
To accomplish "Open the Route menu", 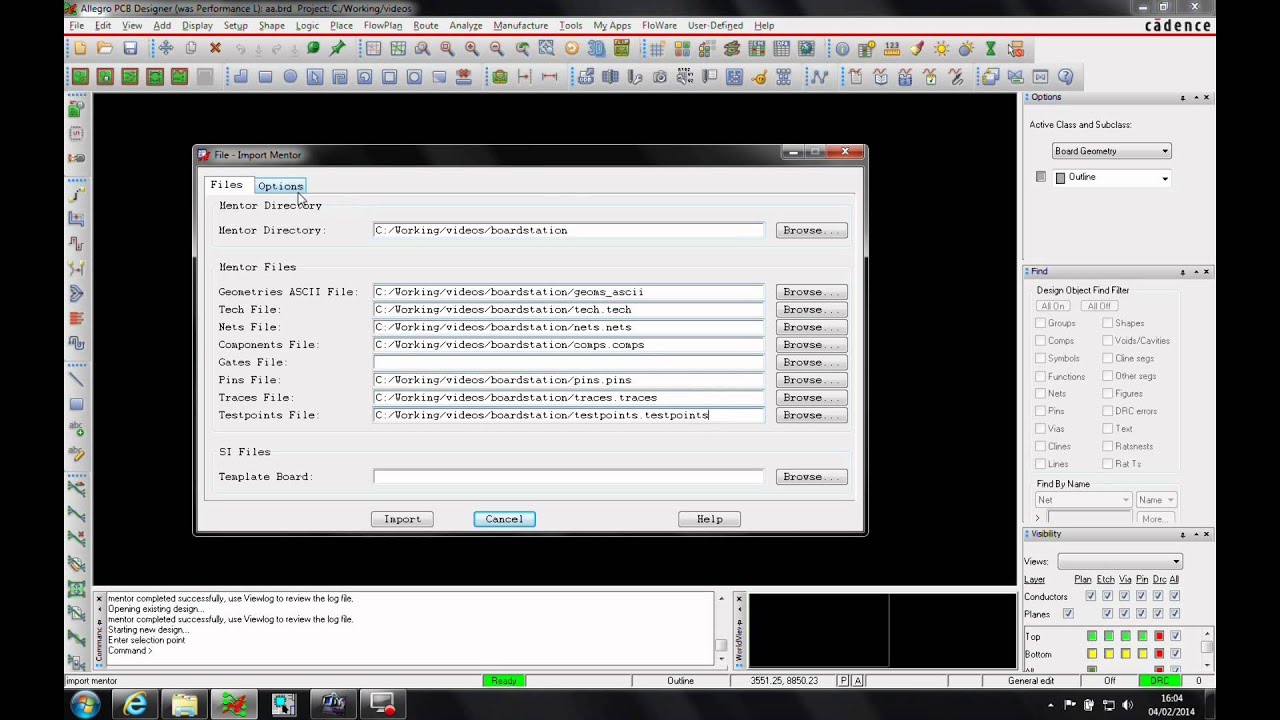I will pos(425,25).
